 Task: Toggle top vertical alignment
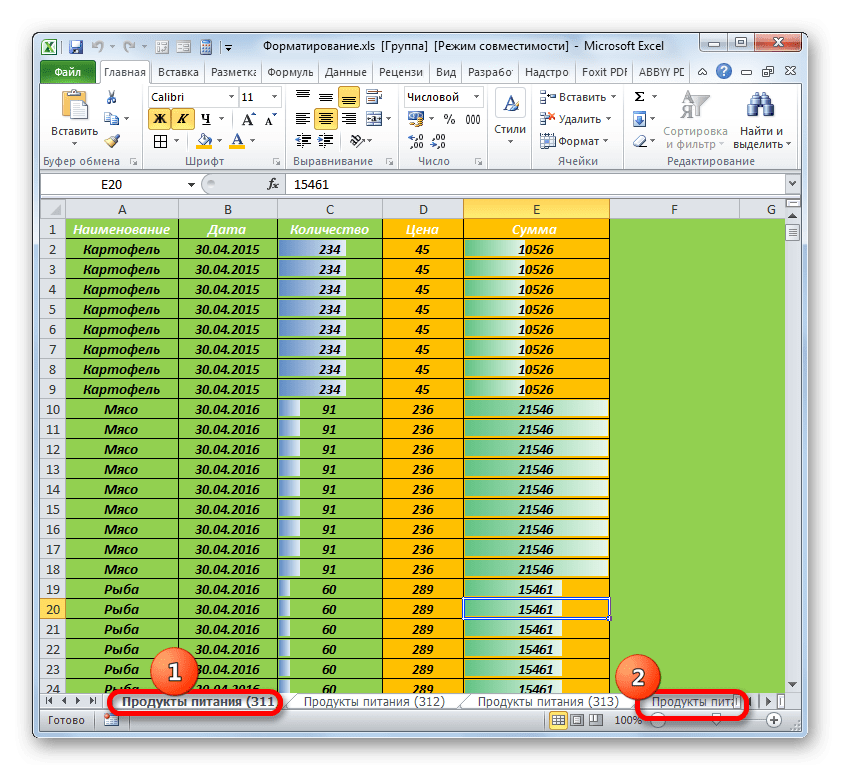(x=303, y=97)
